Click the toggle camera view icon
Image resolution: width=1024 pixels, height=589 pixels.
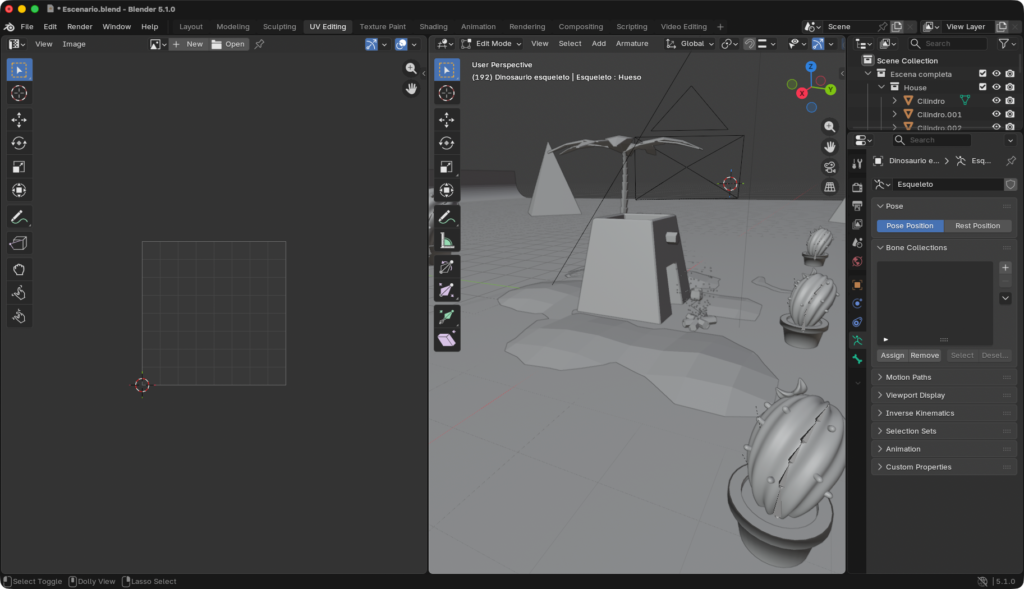(x=829, y=167)
